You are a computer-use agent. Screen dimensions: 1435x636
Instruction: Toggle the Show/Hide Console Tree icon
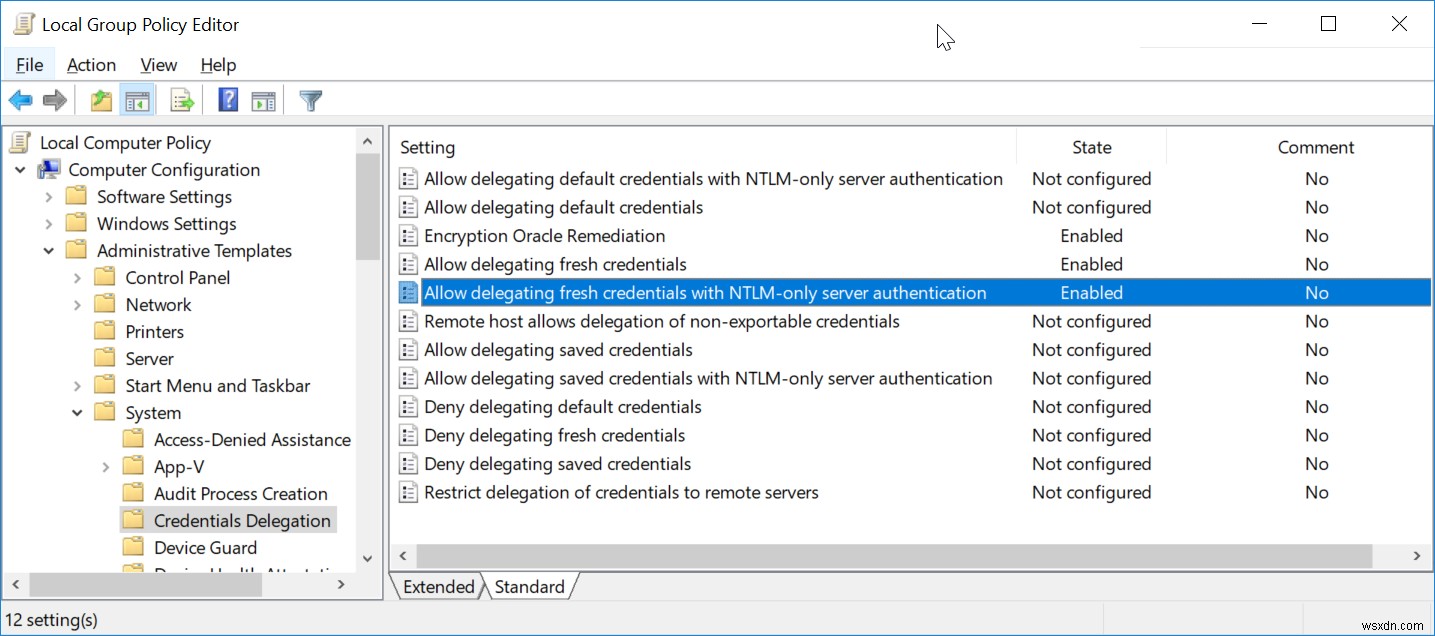tap(138, 100)
